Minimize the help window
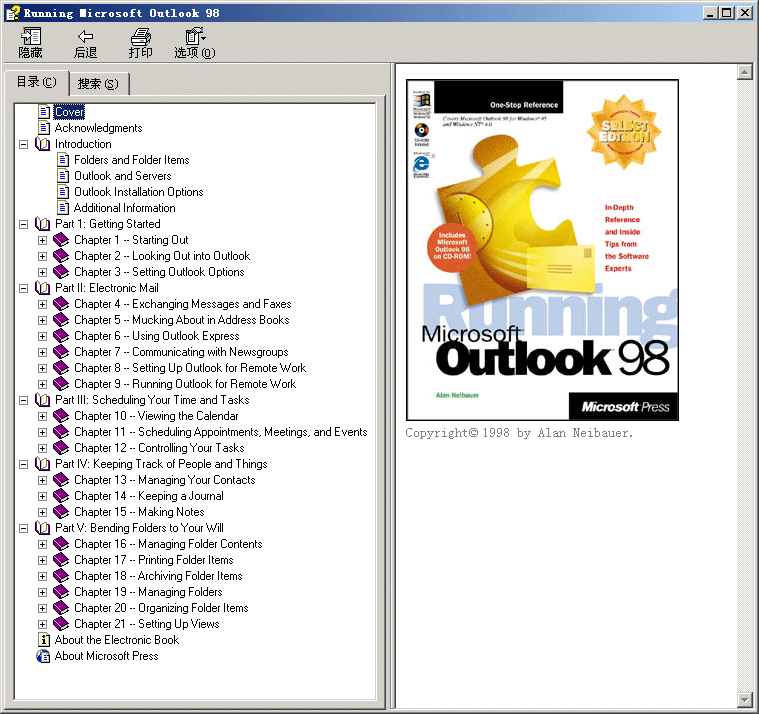This screenshot has height=714, width=759. point(710,13)
